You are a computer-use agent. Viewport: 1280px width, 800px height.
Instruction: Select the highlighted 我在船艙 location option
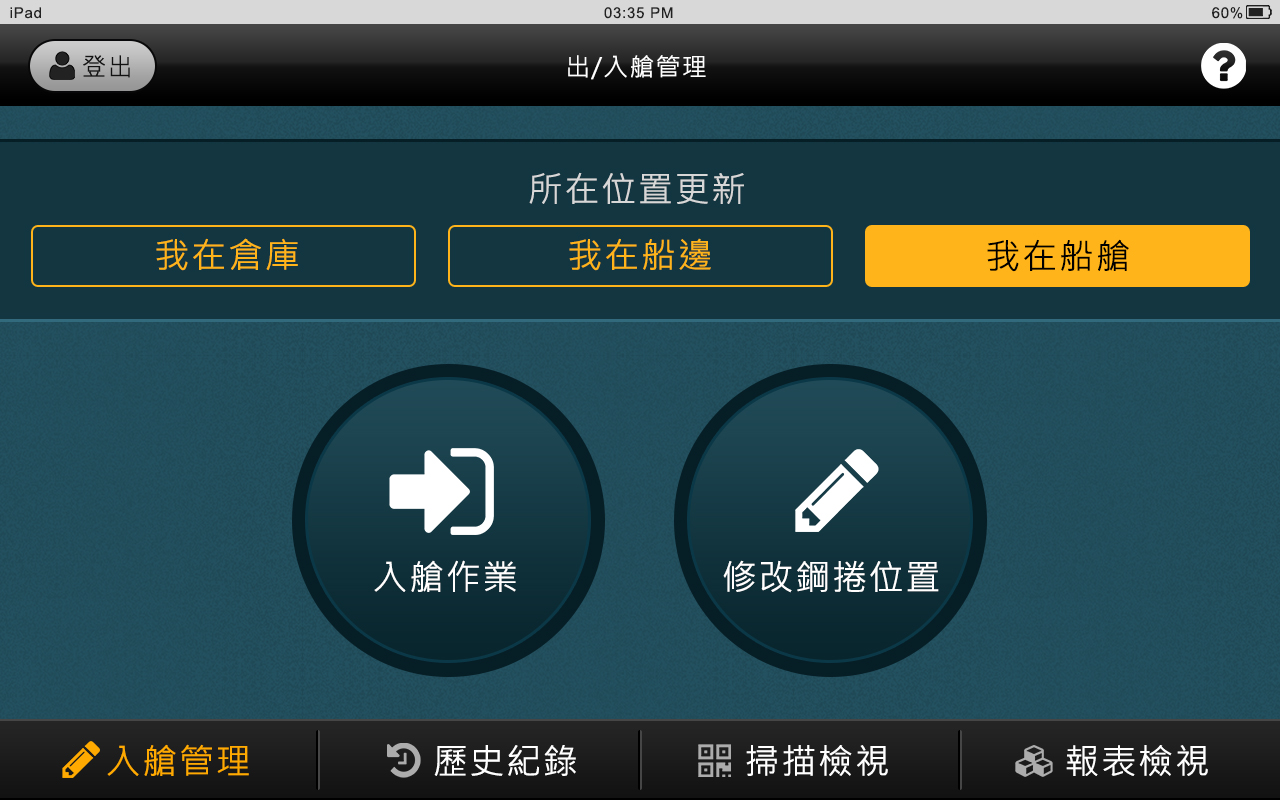(1057, 256)
